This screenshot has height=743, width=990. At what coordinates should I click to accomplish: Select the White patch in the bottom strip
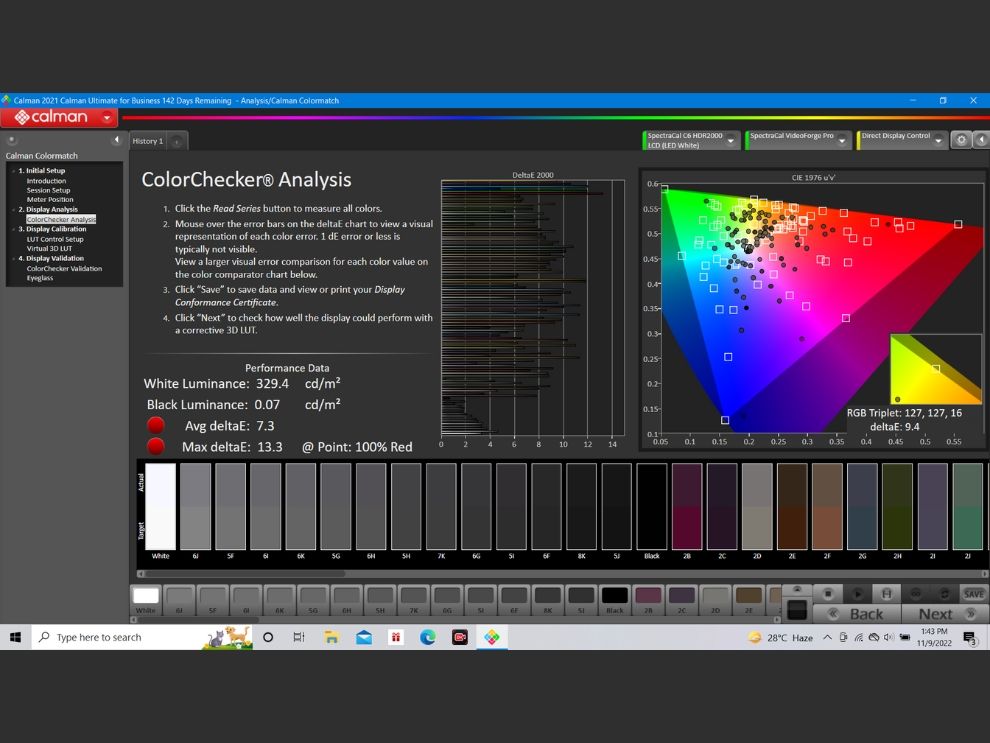click(x=146, y=600)
